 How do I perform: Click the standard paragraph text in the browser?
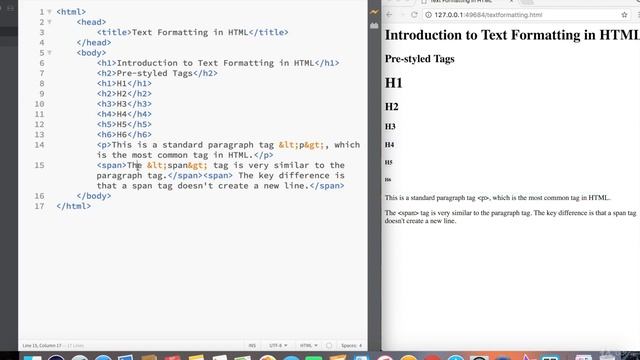click(498, 198)
